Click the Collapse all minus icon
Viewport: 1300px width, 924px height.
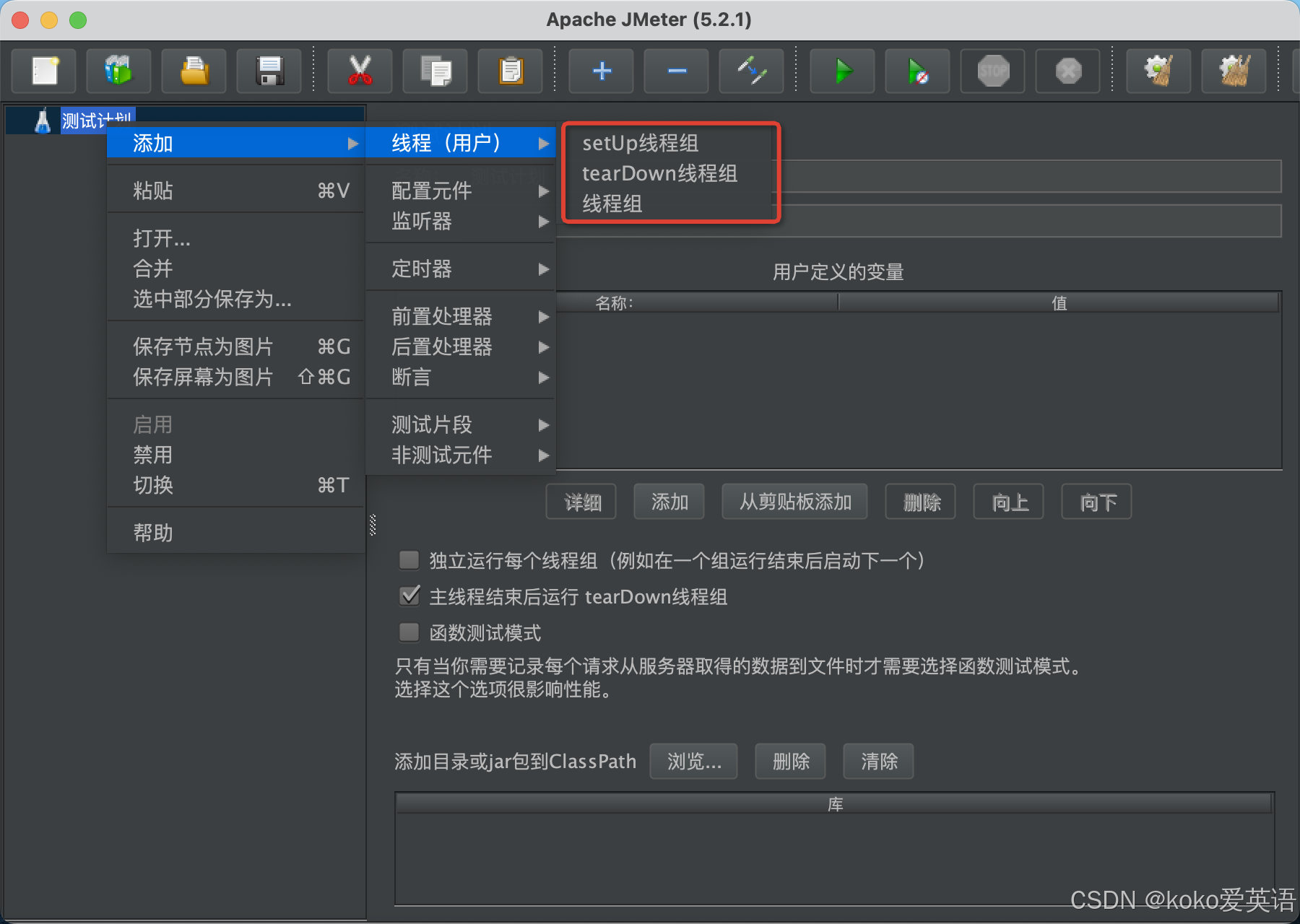tap(676, 71)
